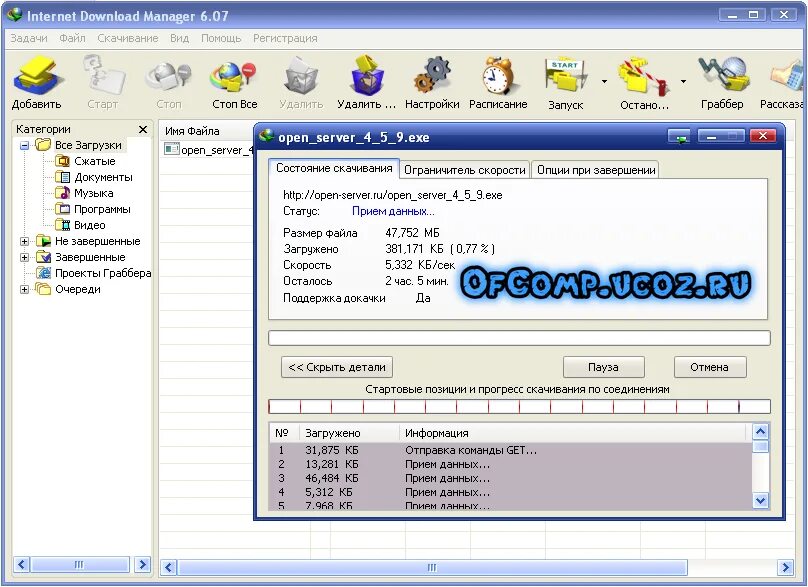Close the Категории panel with X
Viewport: 808px width, 587px height.
click(x=143, y=129)
